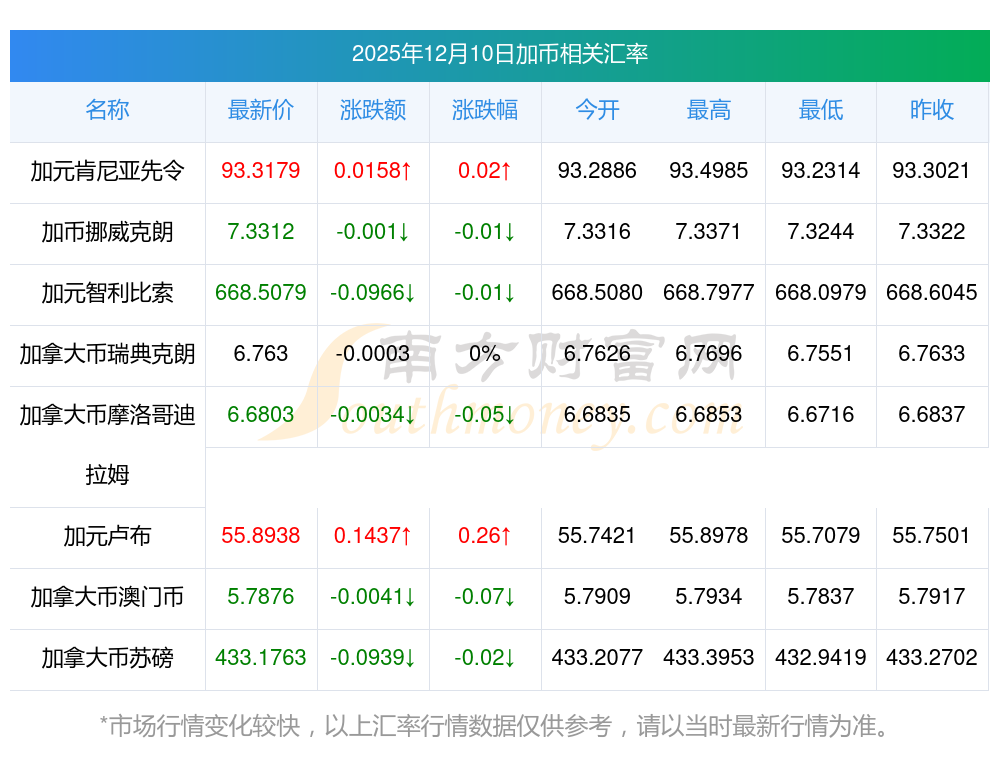
Task: Click change value 0.1437↑
Action: [373, 536]
